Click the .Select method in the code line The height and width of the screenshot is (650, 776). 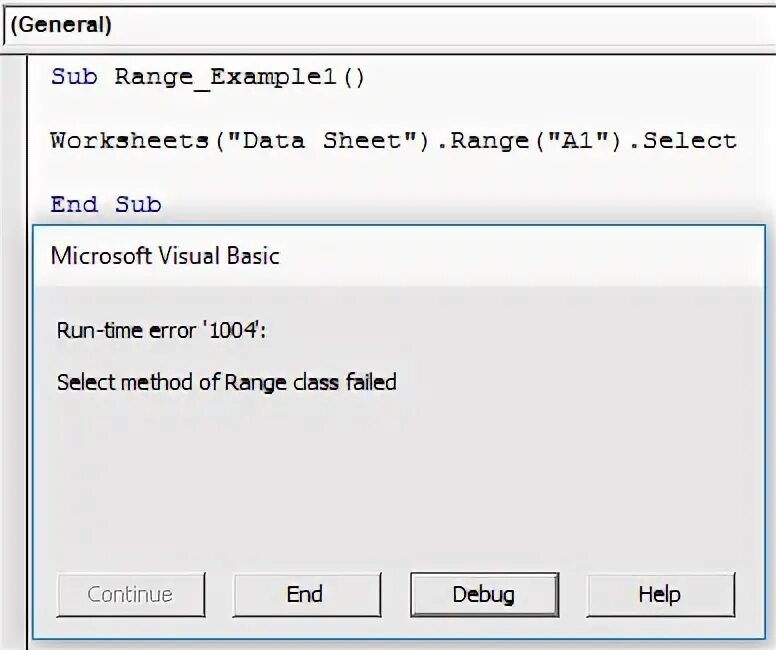pyautogui.click(x=690, y=140)
